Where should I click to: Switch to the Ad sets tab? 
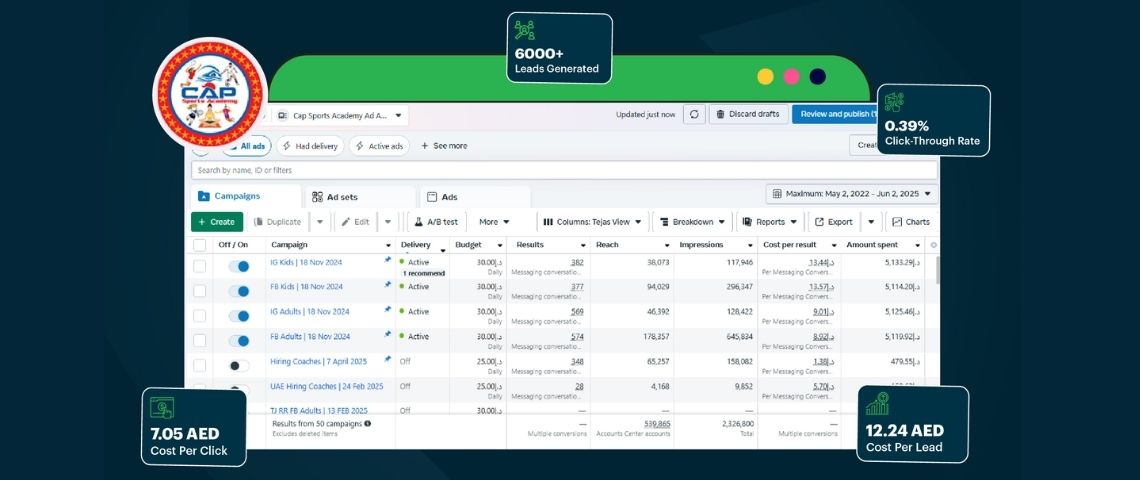(342, 197)
